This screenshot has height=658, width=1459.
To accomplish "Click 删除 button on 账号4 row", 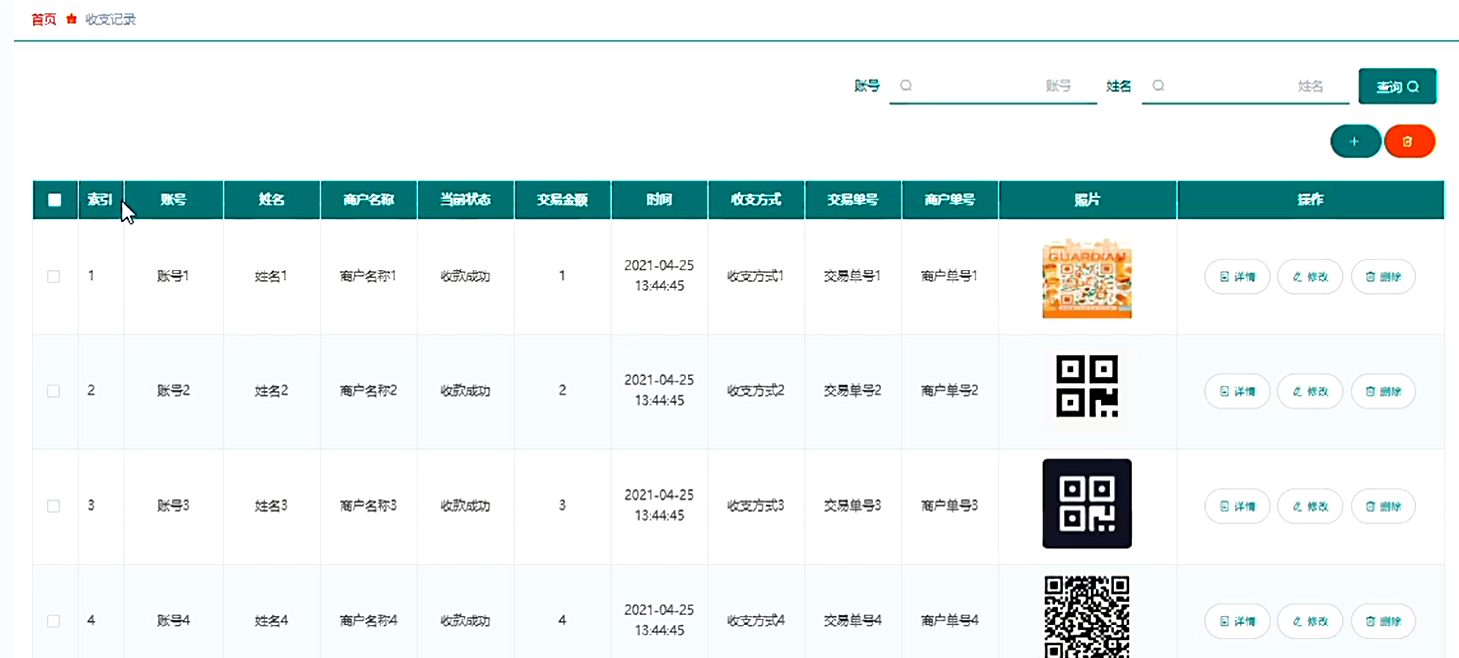I will pyautogui.click(x=1382, y=621).
